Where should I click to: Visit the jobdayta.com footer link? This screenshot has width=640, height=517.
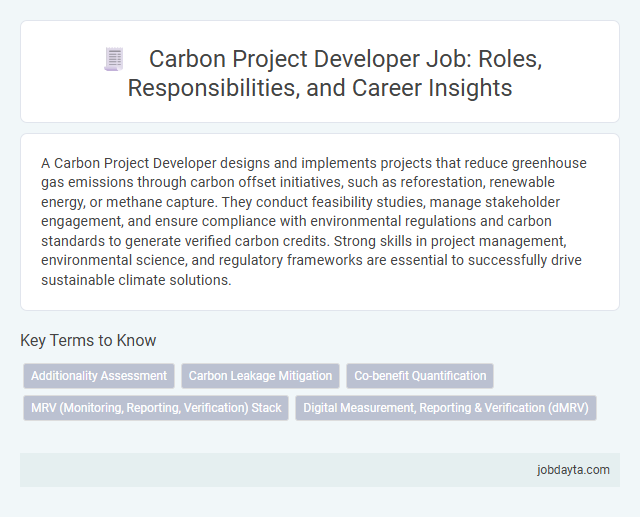pos(573,470)
